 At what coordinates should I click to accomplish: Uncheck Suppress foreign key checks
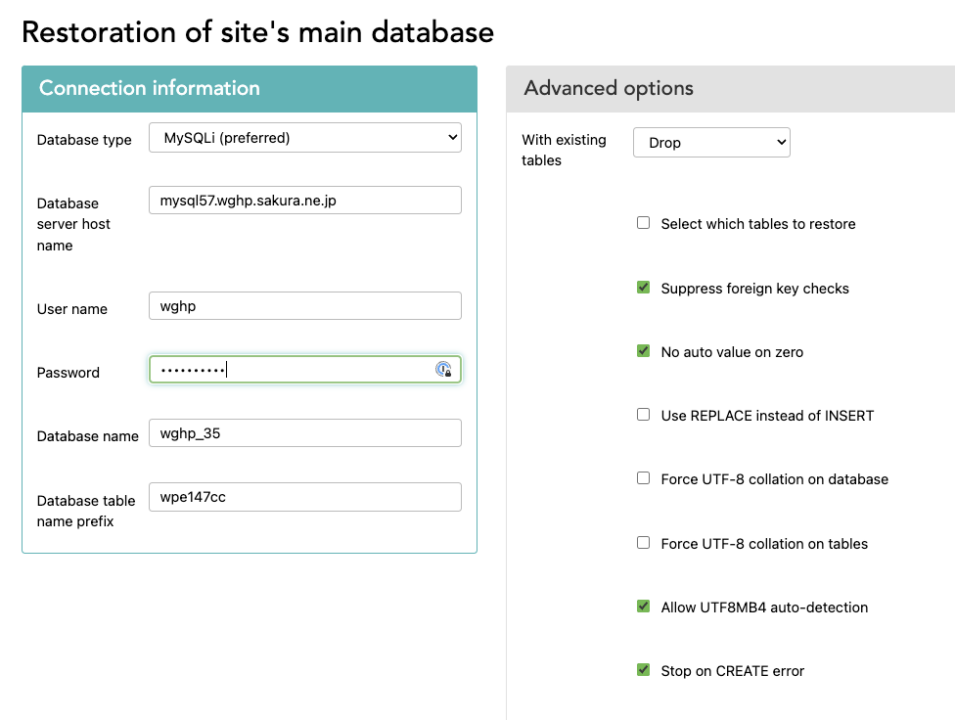[643, 287]
